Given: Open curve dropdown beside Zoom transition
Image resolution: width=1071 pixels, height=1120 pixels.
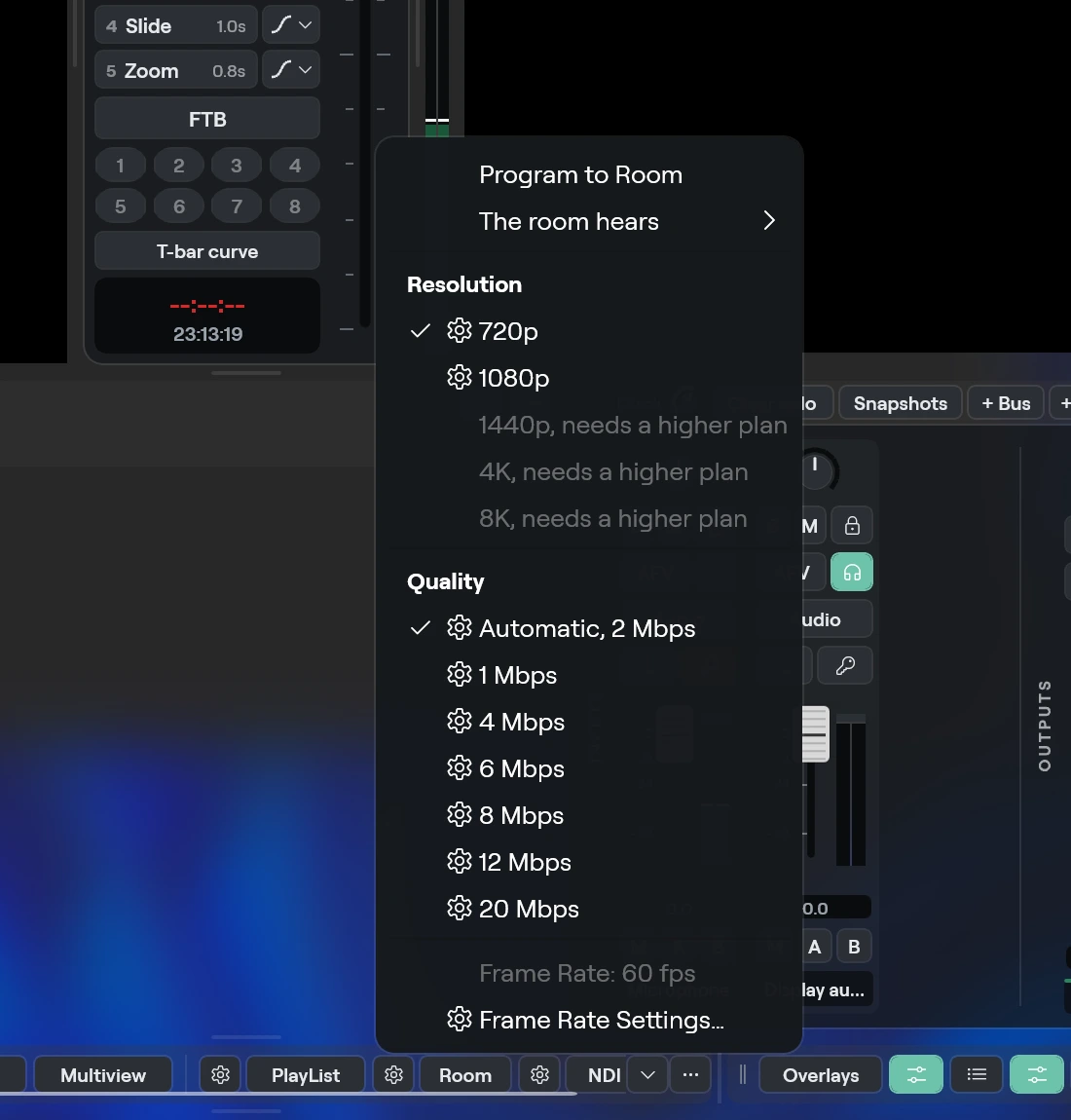Looking at the screenshot, I should (x=290, y=70).
